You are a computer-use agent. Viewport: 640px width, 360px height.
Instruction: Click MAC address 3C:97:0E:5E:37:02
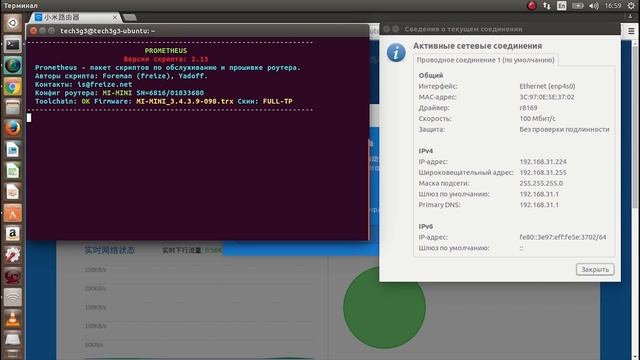coord(547,97)
